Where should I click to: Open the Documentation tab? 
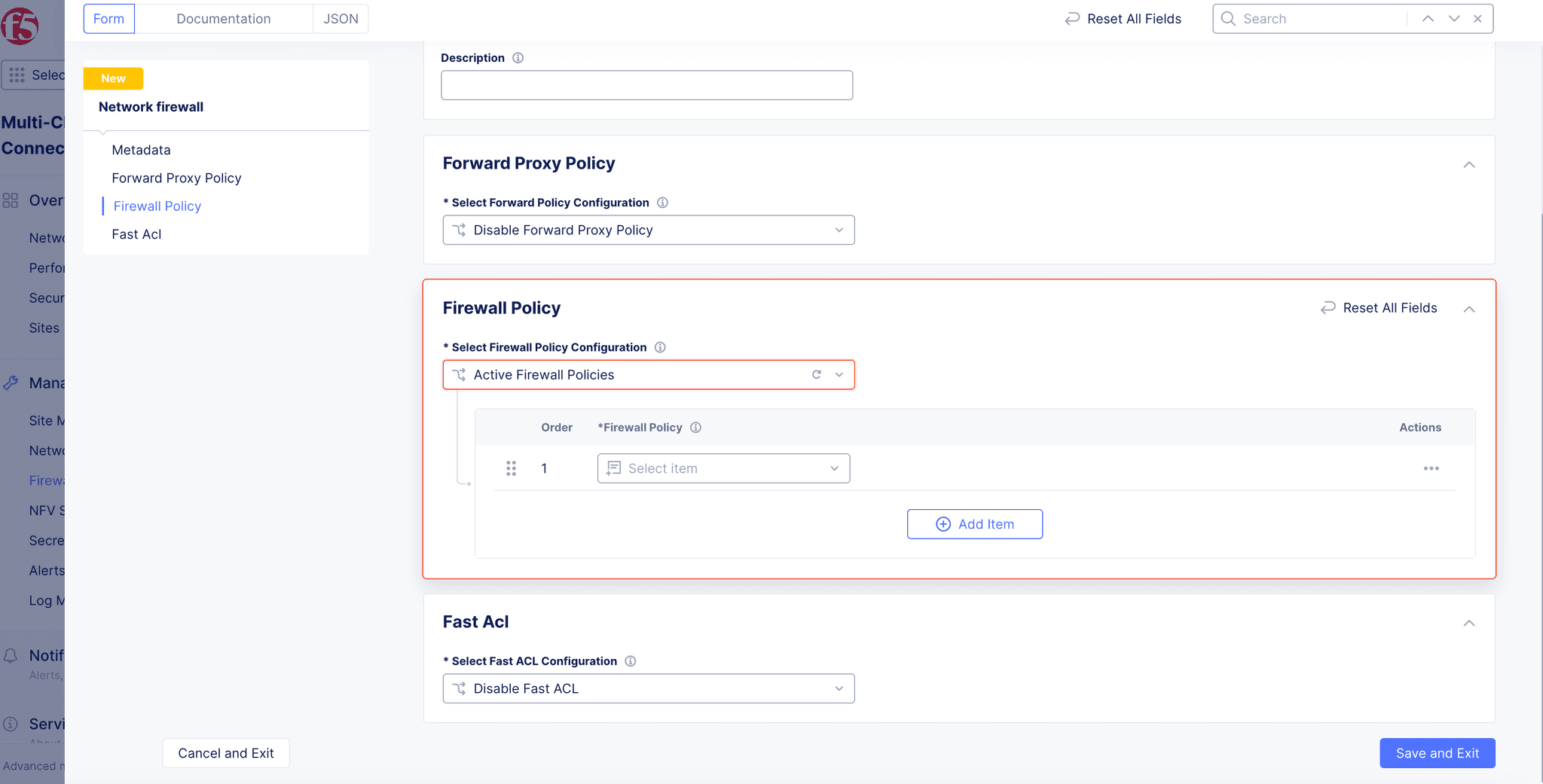tap(223, 18)
